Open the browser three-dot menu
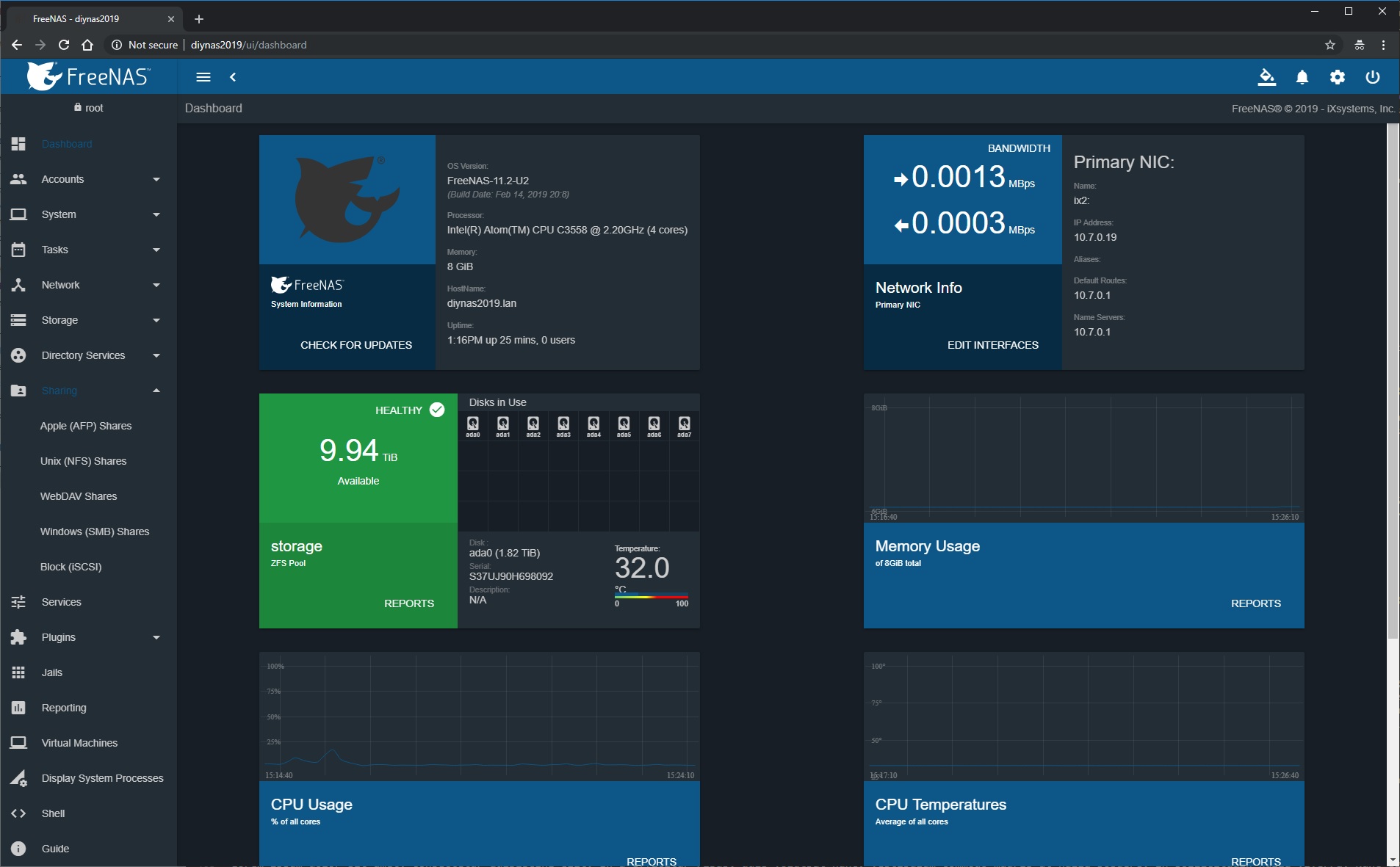The image size is (1400, 867). pyautogui.click(x=1383, y=45)
